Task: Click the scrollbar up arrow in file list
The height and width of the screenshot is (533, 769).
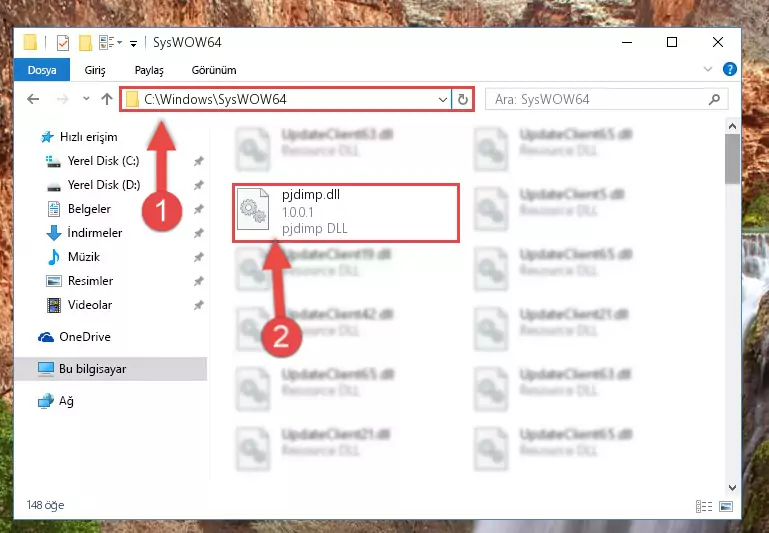Action: pos(732,127)
